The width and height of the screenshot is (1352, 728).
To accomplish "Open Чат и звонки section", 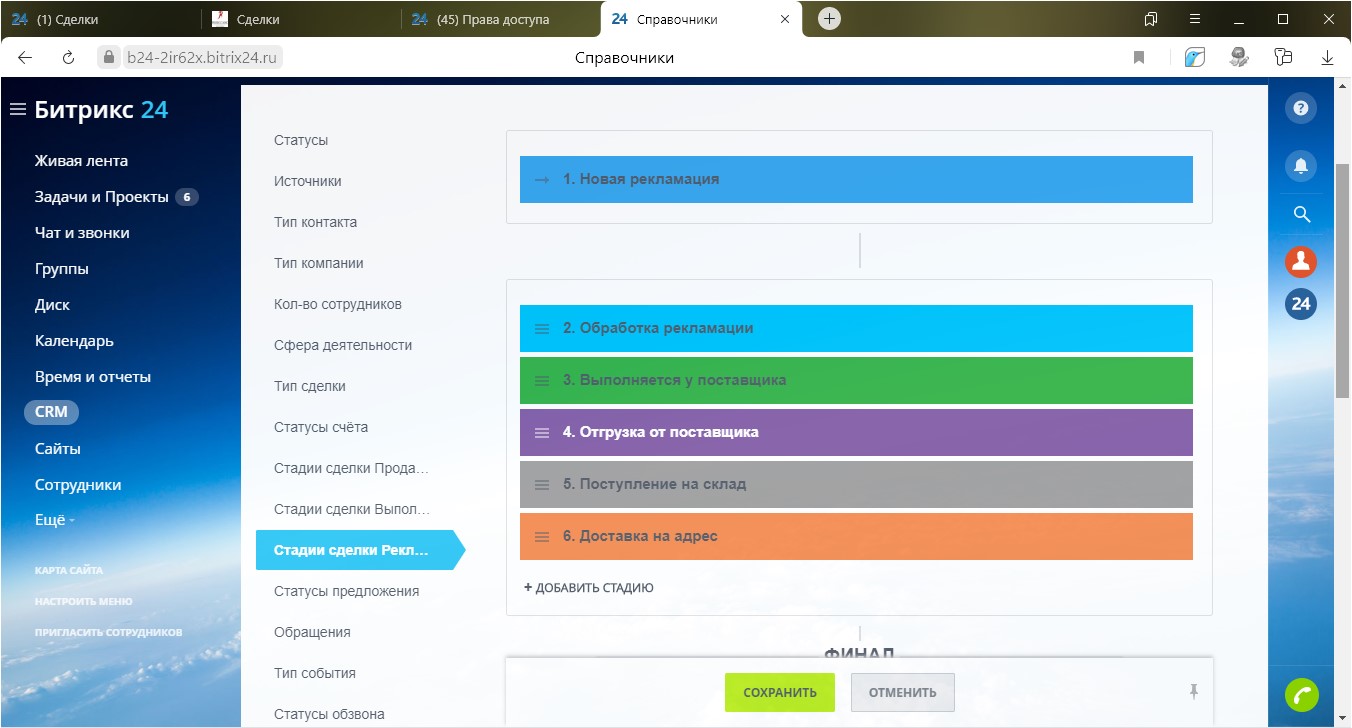I will (82, 233).
